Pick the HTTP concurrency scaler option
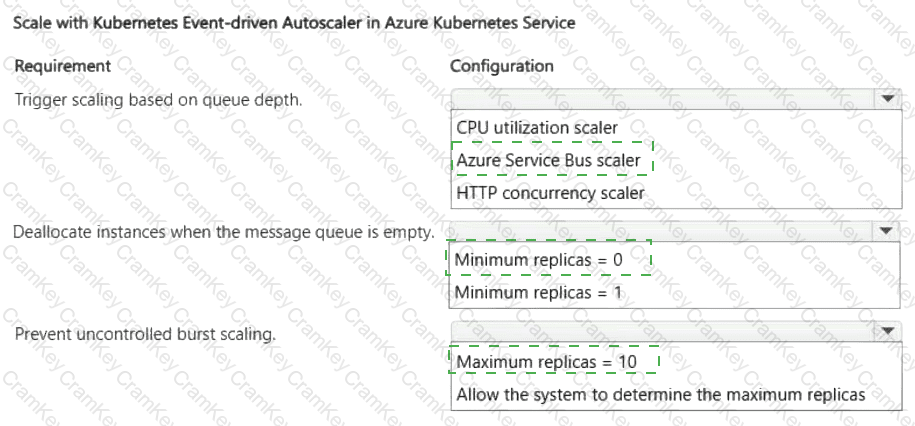The height and width of the screenshot is (426, 915). (x=550, y=193)
